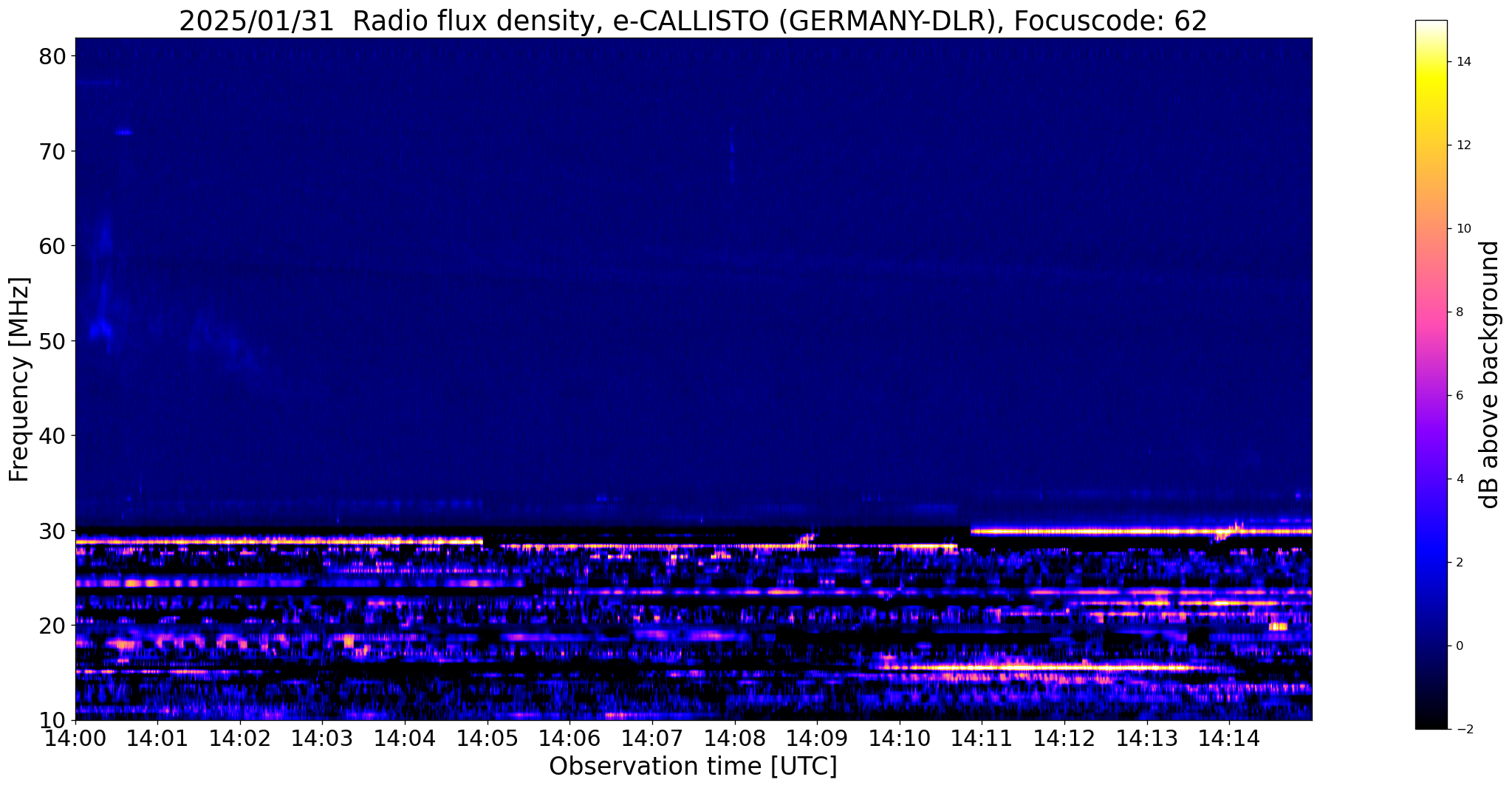Click the 20 MHz frequency tick label

(x=52, y=625)
